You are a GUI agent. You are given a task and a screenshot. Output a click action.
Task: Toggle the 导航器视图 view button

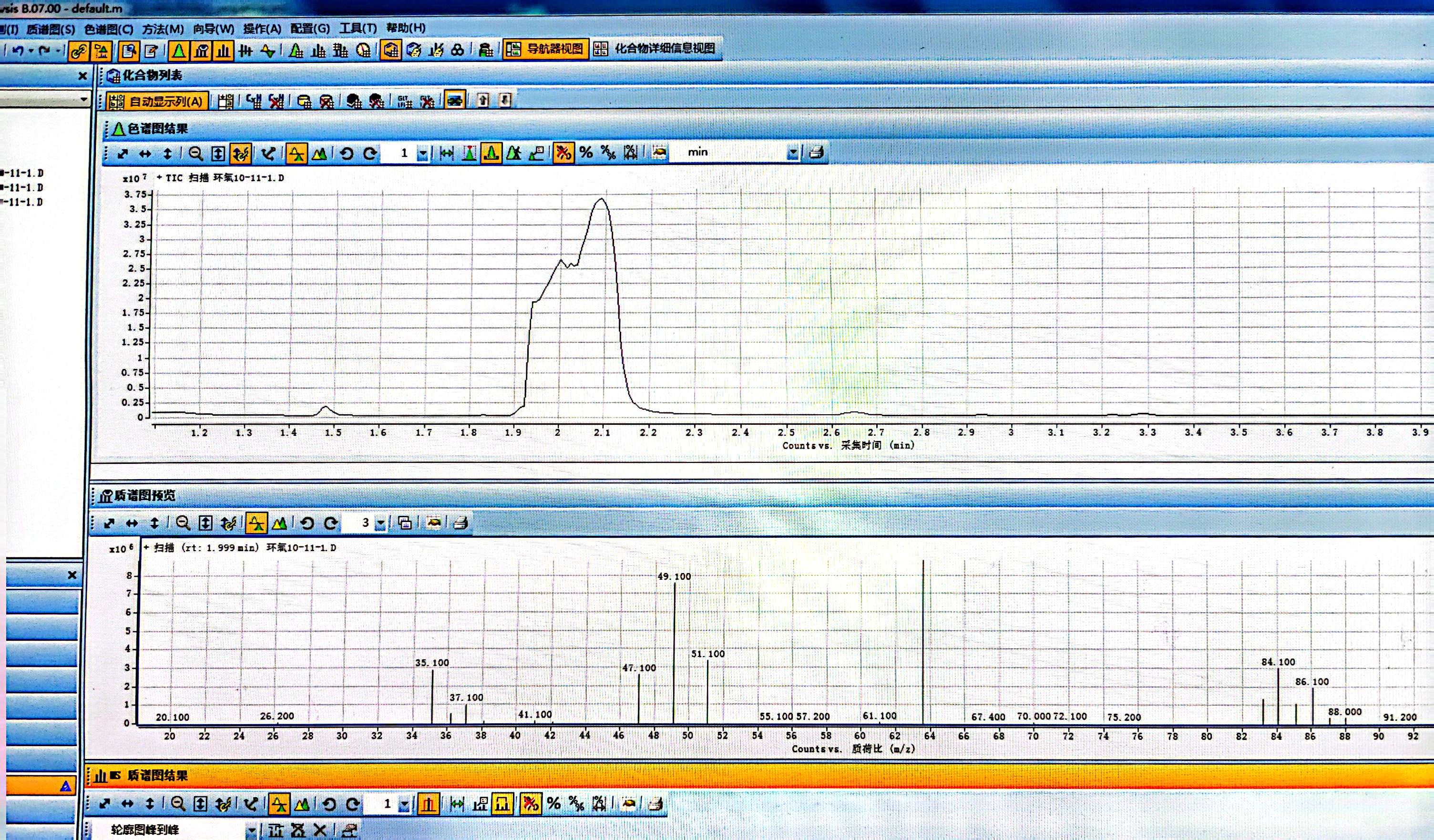tap(546, 49)
